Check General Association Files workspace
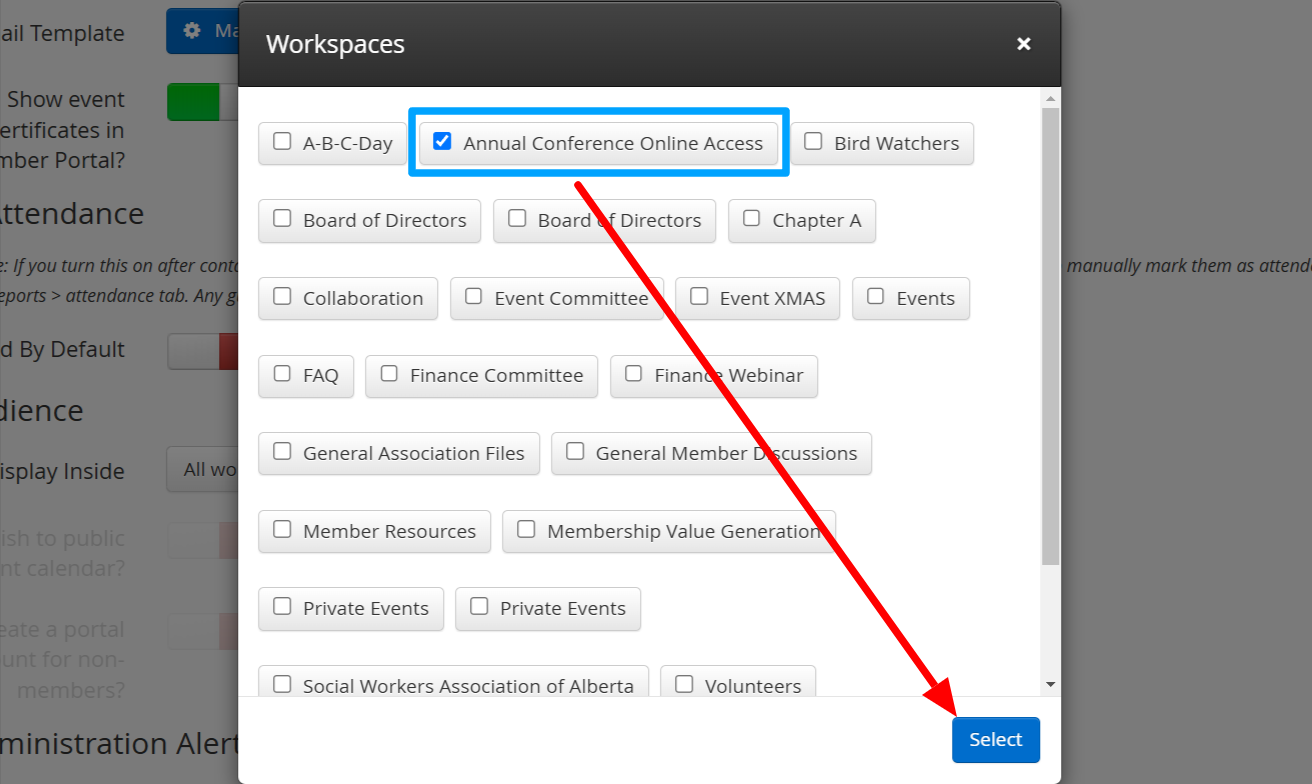Viewport: 1312px width, 784px height. coord(283,452)
